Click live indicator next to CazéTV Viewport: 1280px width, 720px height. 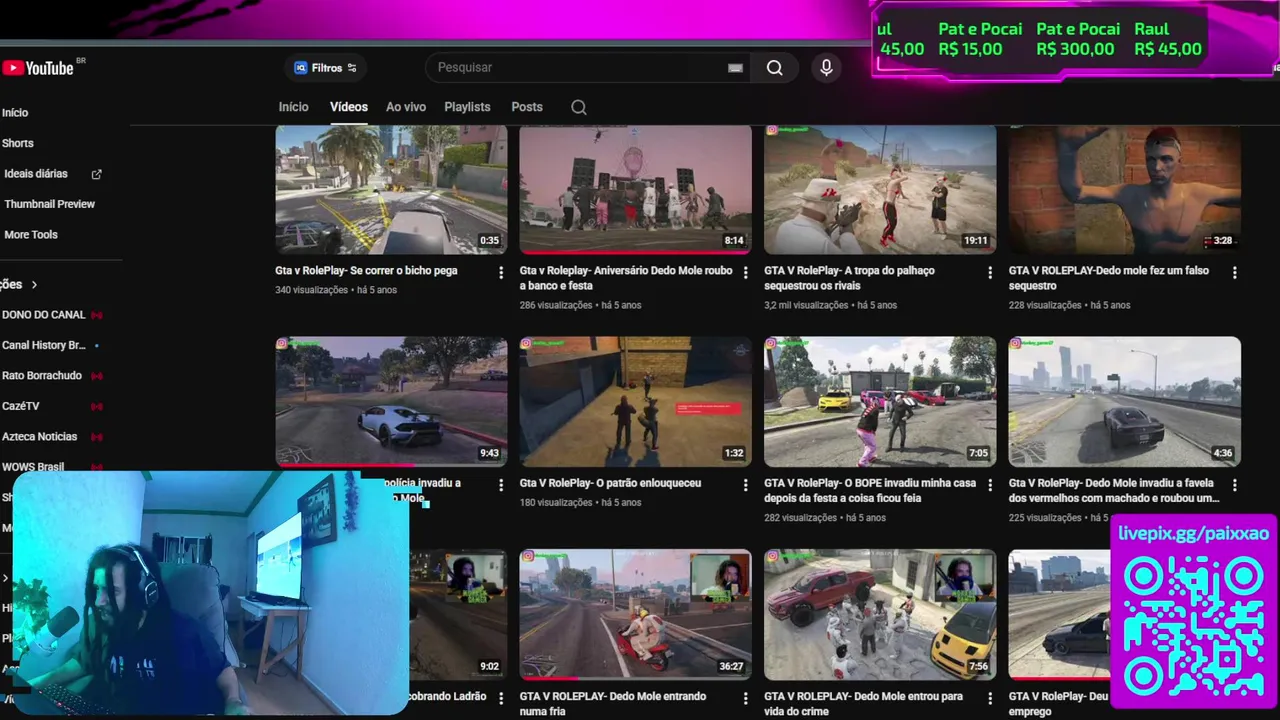97,406
